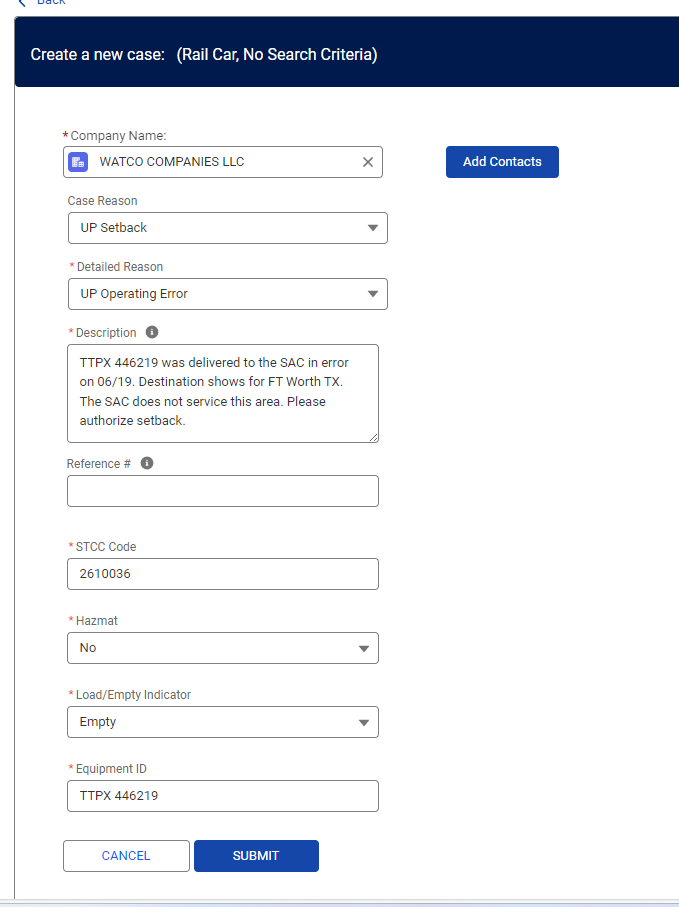
Task: Click the 'Case Reason' label
Action: click(x=102, y=201)
